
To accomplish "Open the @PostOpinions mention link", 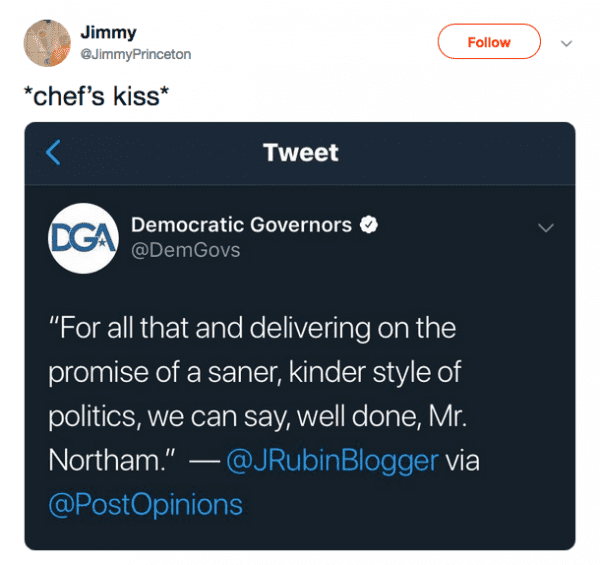I will click(146, 504).
